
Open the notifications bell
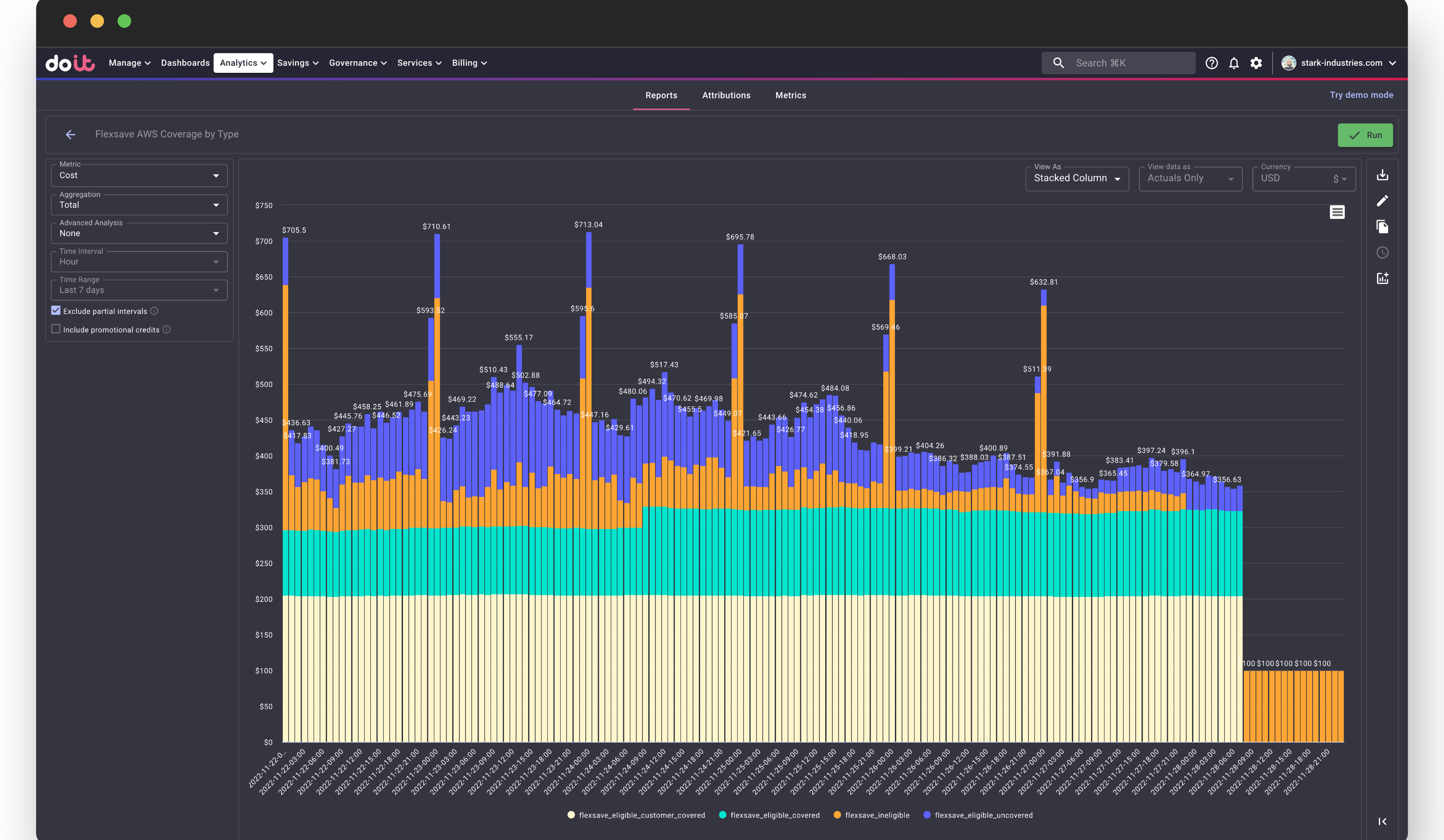tap(1234, 63)
